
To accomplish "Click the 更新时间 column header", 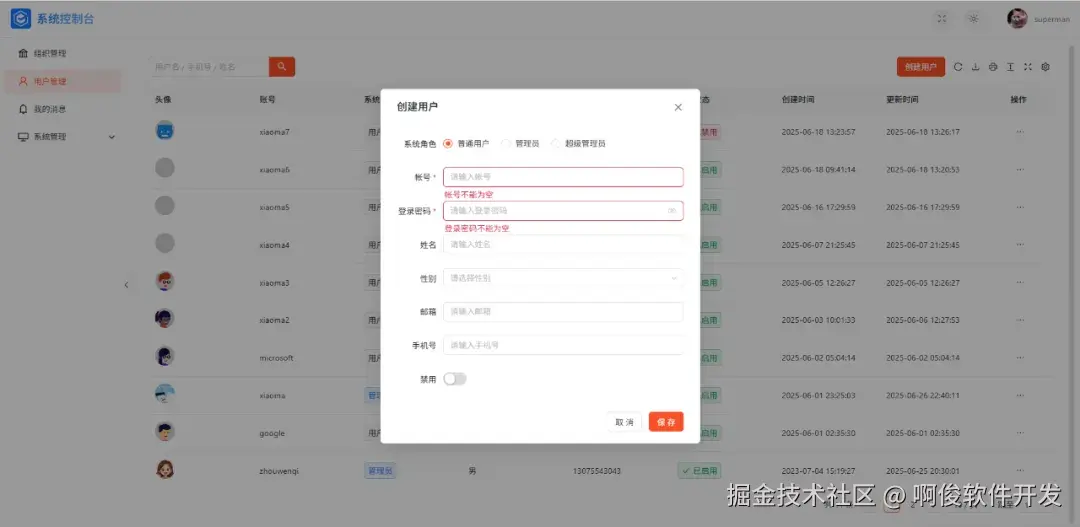I will tap(902, 99).
